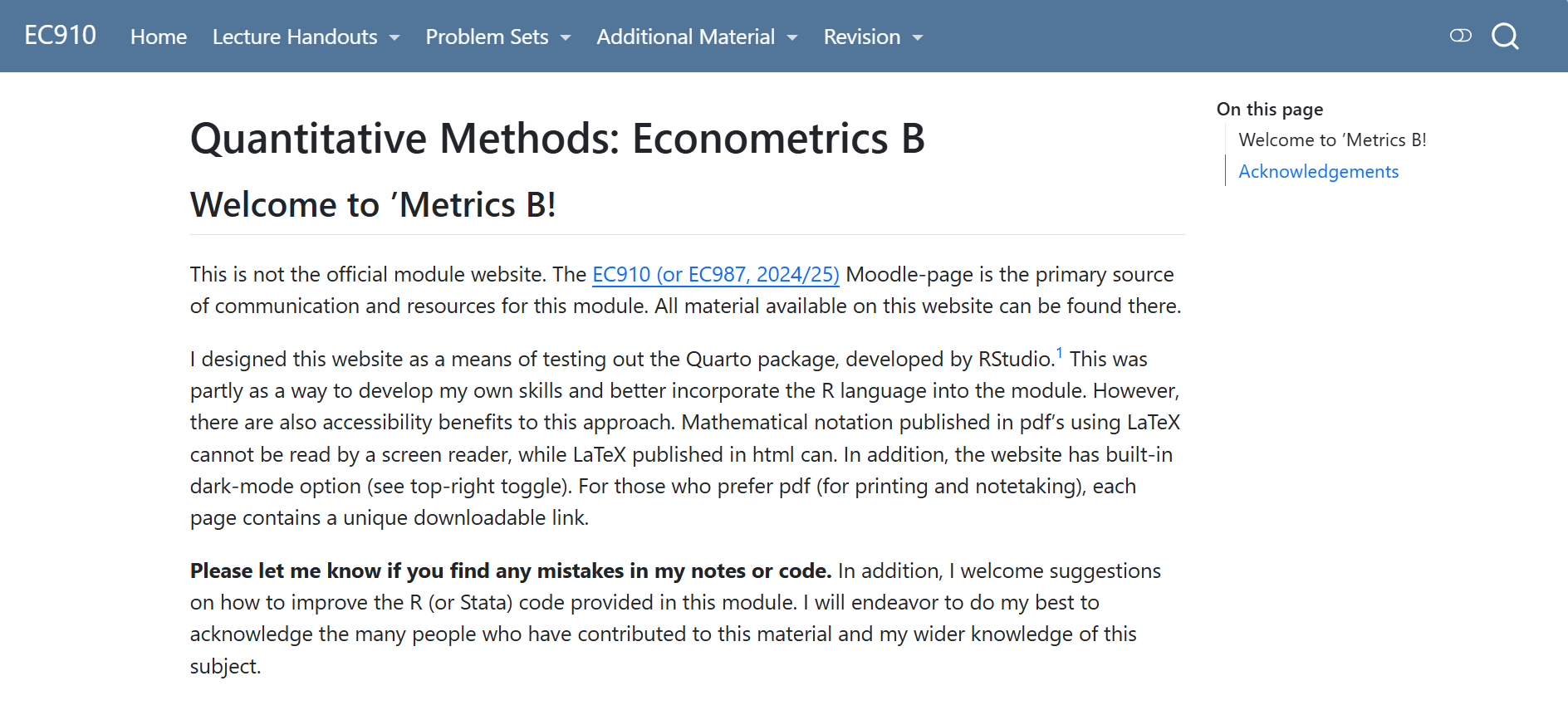The height and width of the screenshot is (715, 1568).
Task: Jump to Acknowledgements in page contents
Action: [1318, 172]
